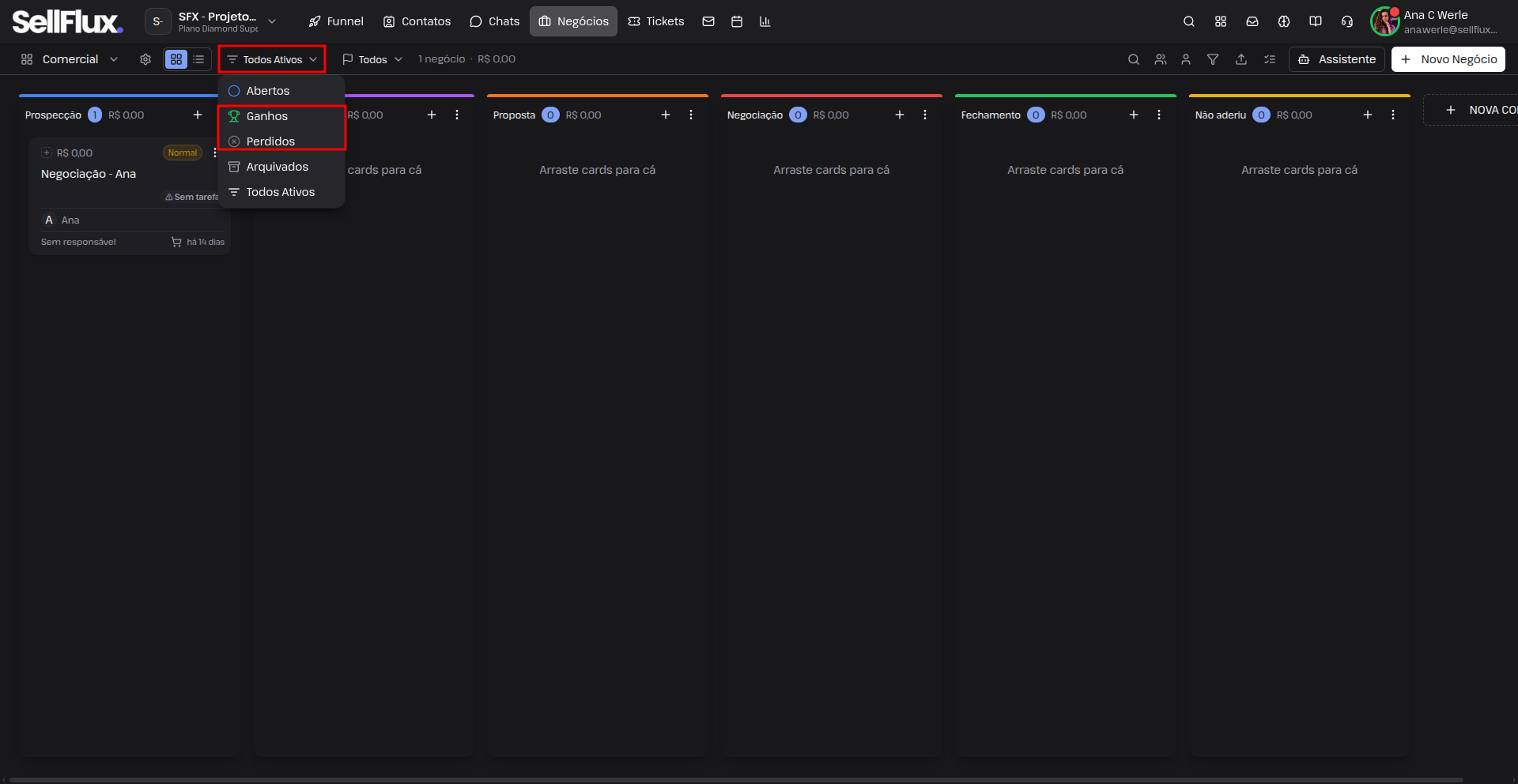Add a card to Fechamento column
This screenshot has height=784, width=1518.
click(1134, 115)
